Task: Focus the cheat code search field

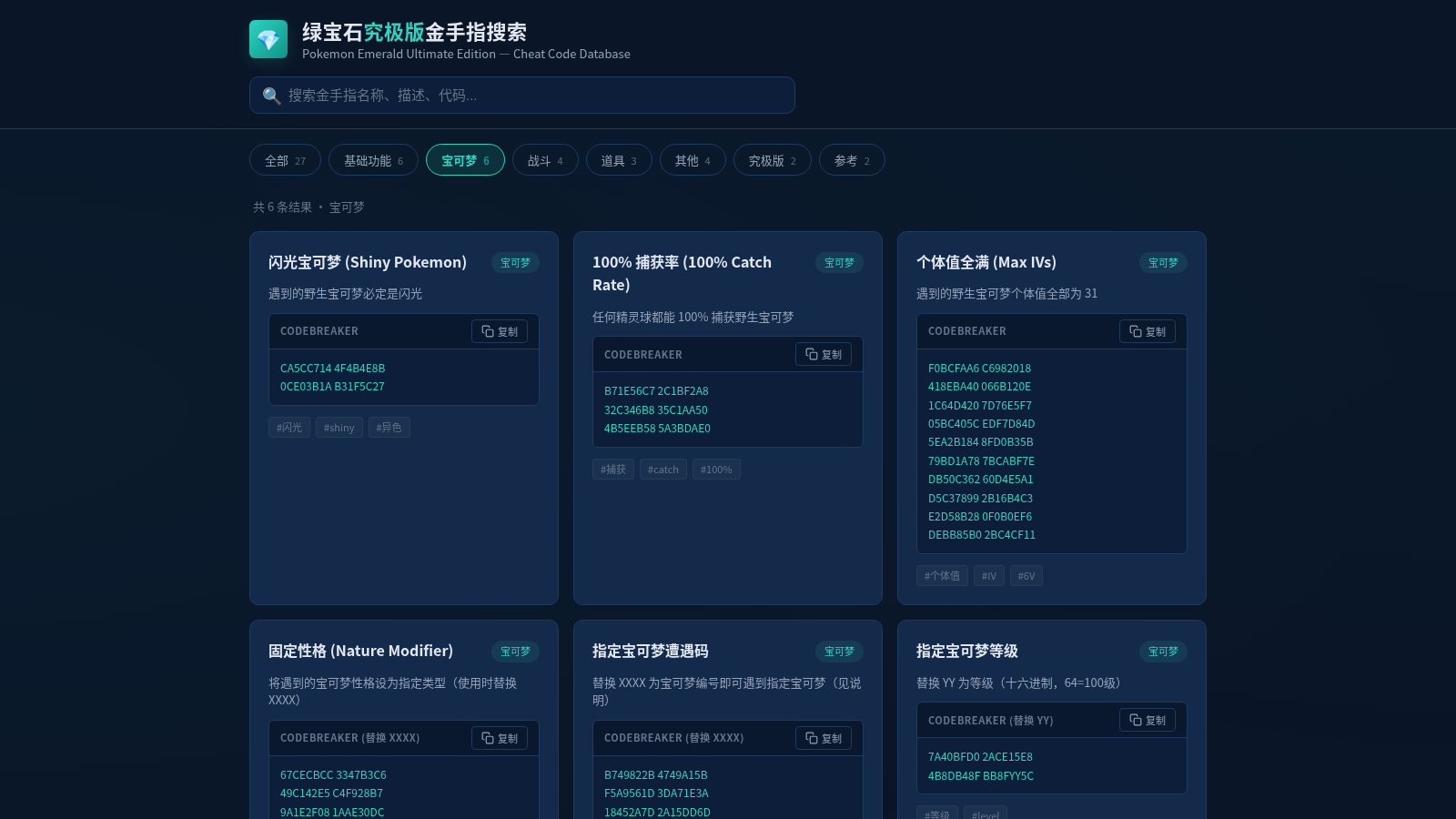Action: [x=522, y=96]
